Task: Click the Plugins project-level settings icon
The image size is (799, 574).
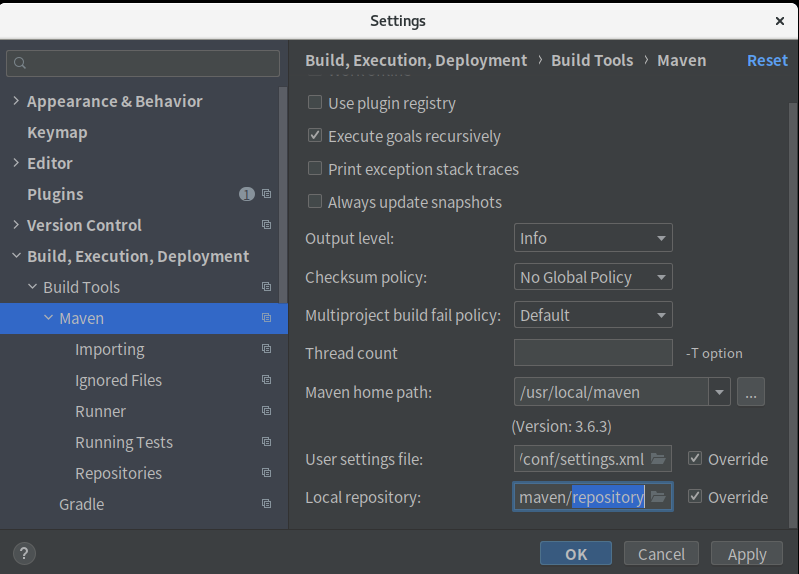Action: click(267, 194)
